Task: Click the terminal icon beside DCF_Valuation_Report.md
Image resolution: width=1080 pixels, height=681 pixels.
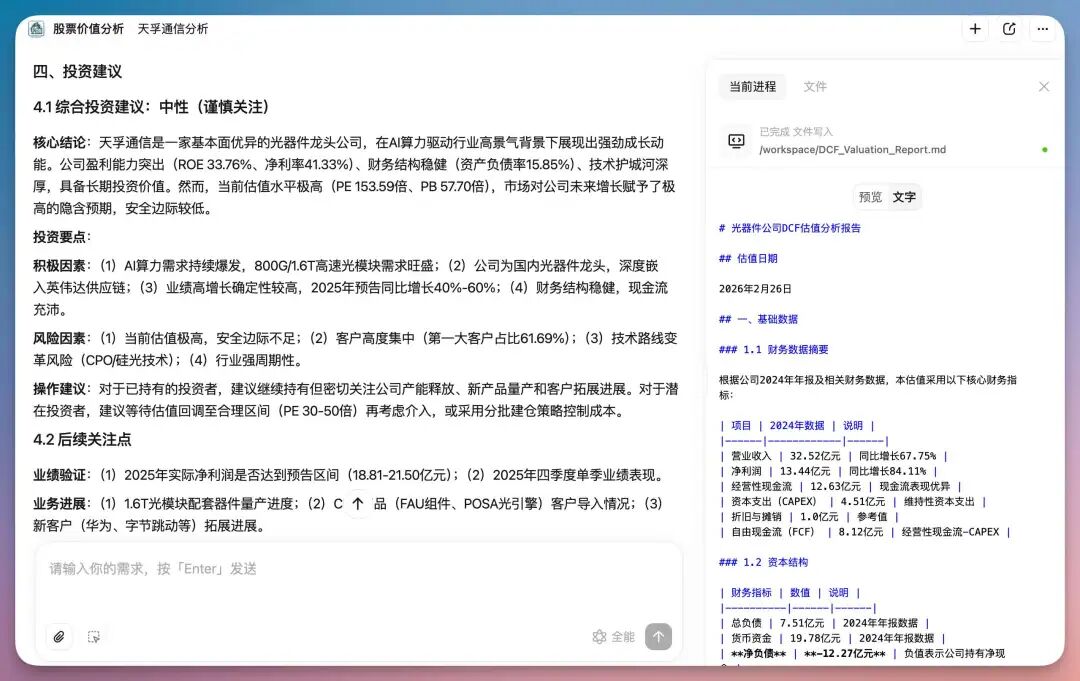Action: [x=737, y=140]
